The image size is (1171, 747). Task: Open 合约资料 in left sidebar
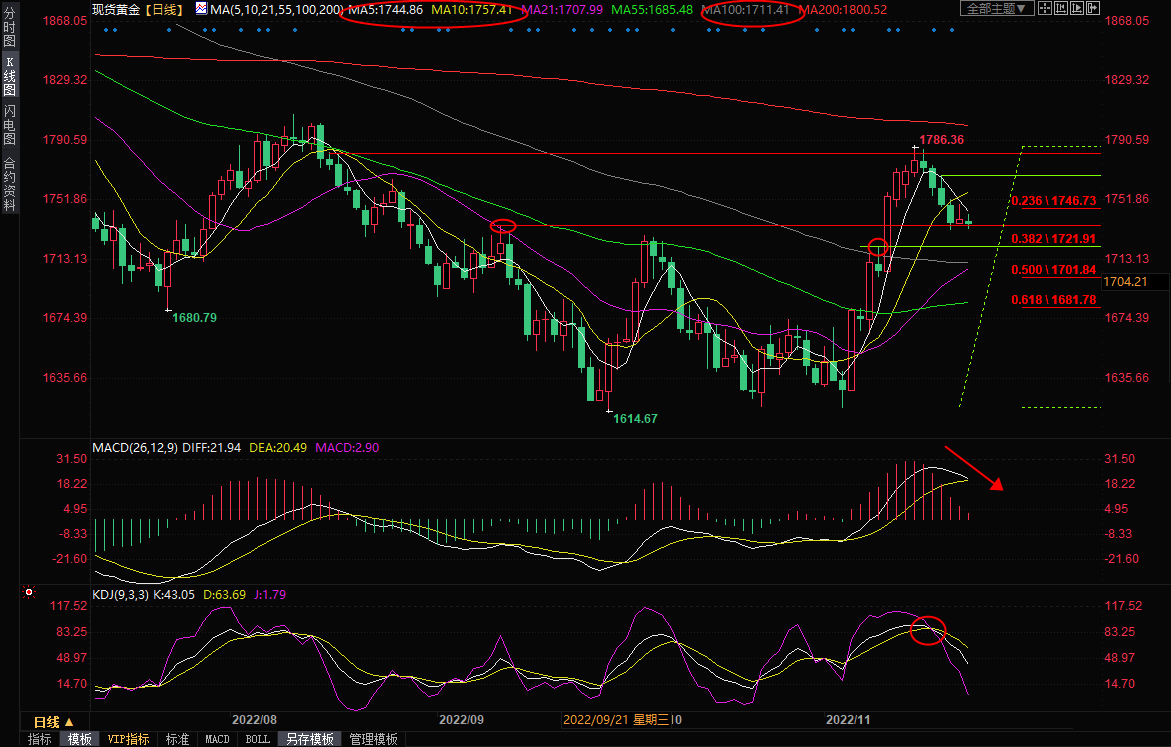(9, 183)
